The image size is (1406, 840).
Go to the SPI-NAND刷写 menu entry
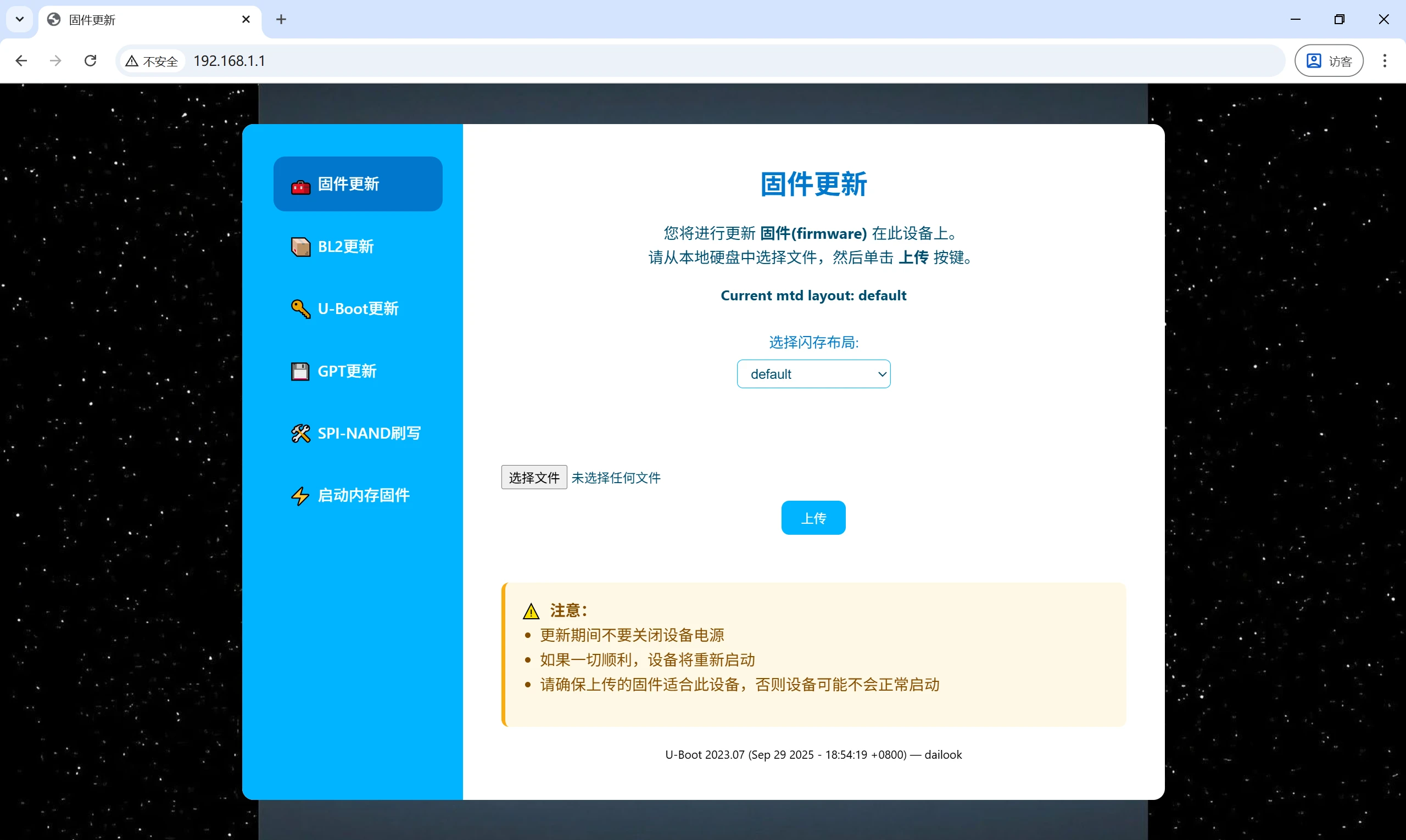coord(369,434)
